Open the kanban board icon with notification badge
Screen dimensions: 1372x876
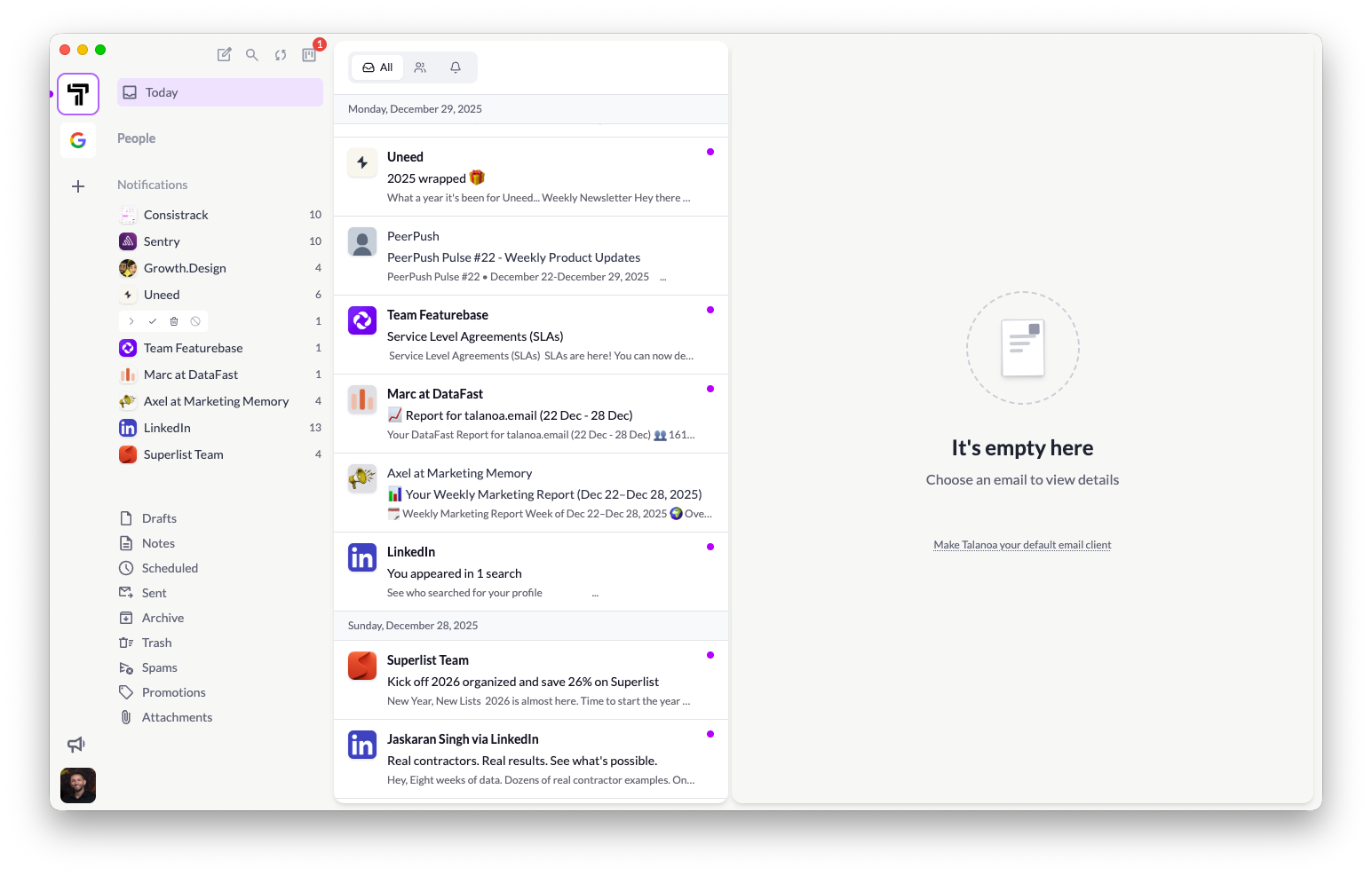point(308,54)
